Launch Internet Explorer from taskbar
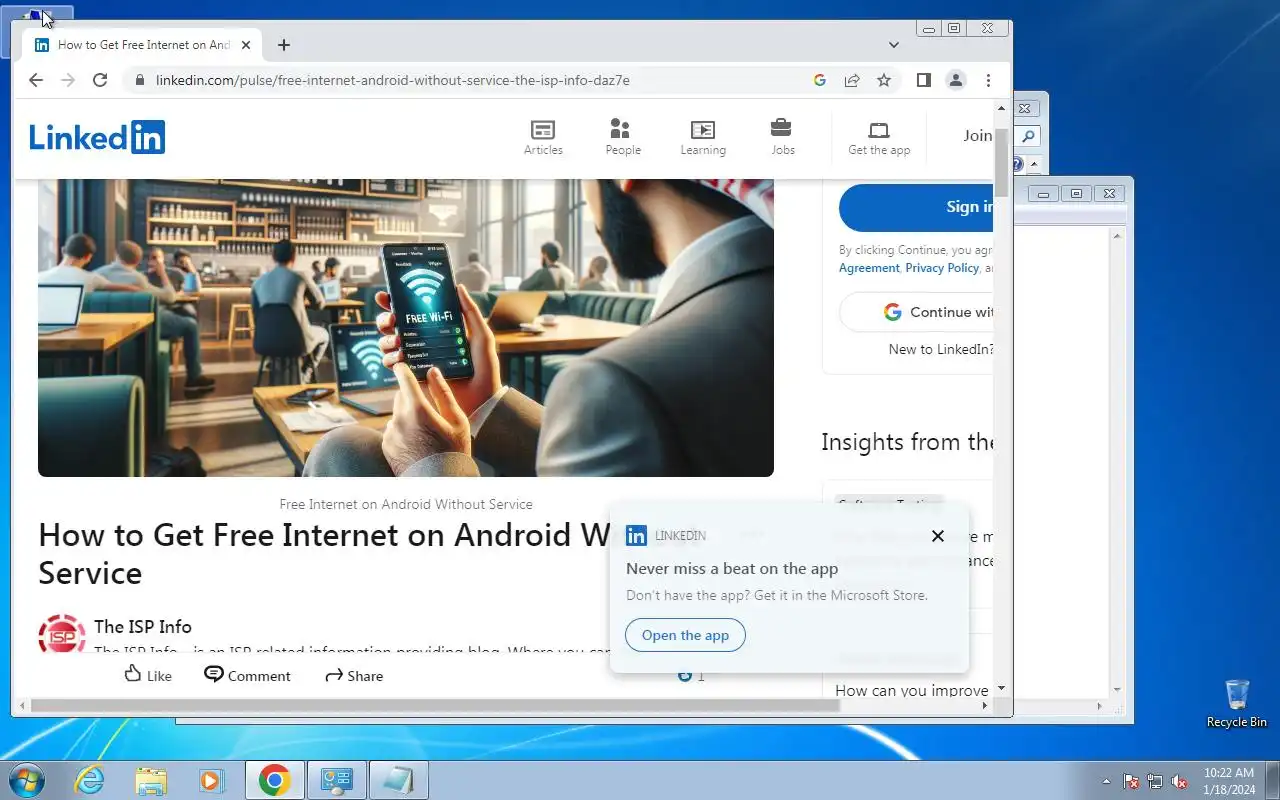The image size is (1280, 800). pyautogui.click(x=90, y=780)
